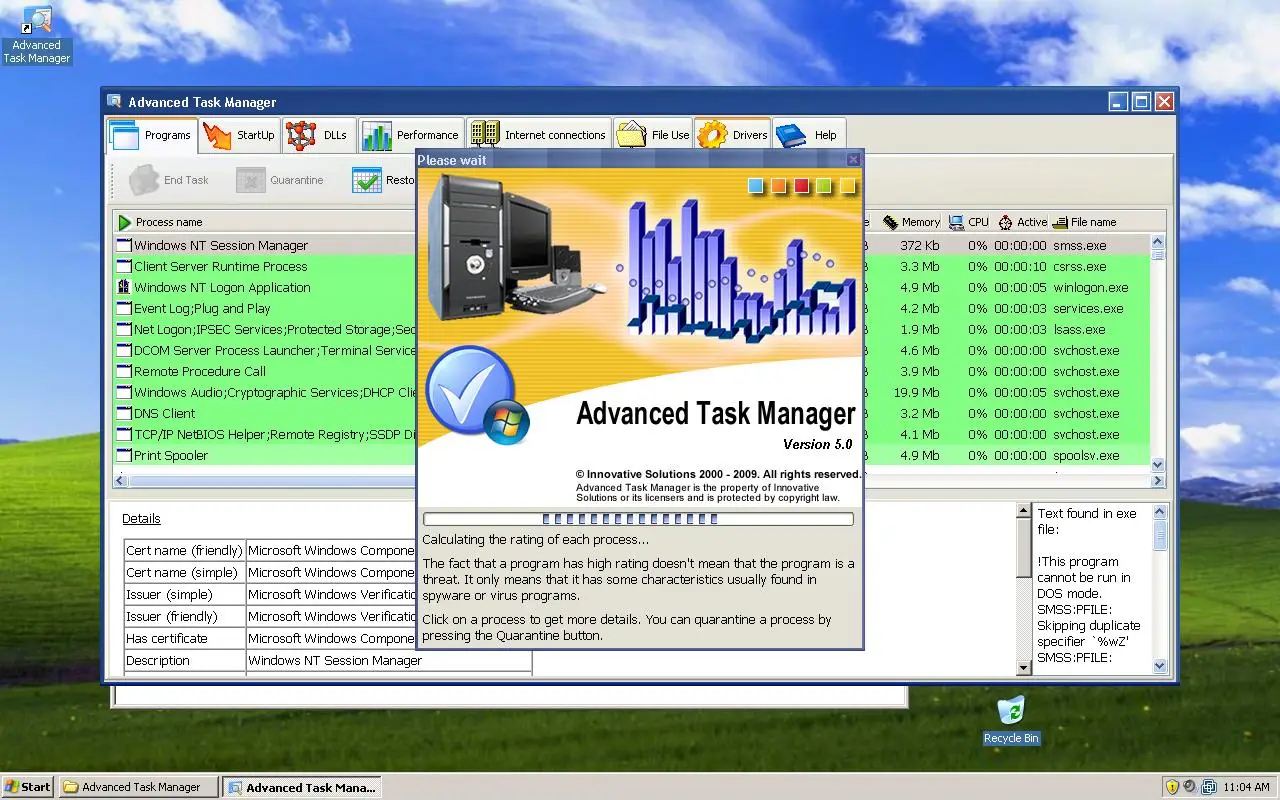The image size is (1280, 800).
Task: Click the process list scroll up arrow
Action: click(x=1158, y=242)
